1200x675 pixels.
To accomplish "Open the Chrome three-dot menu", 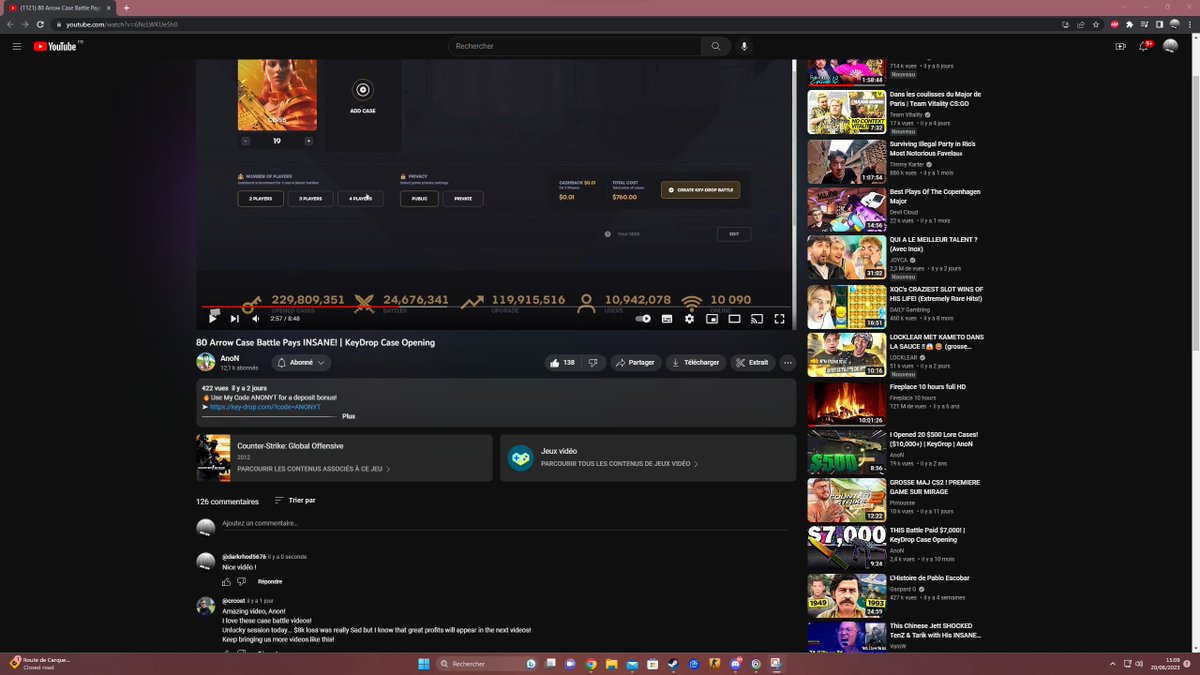I will tap(1188, 24).
